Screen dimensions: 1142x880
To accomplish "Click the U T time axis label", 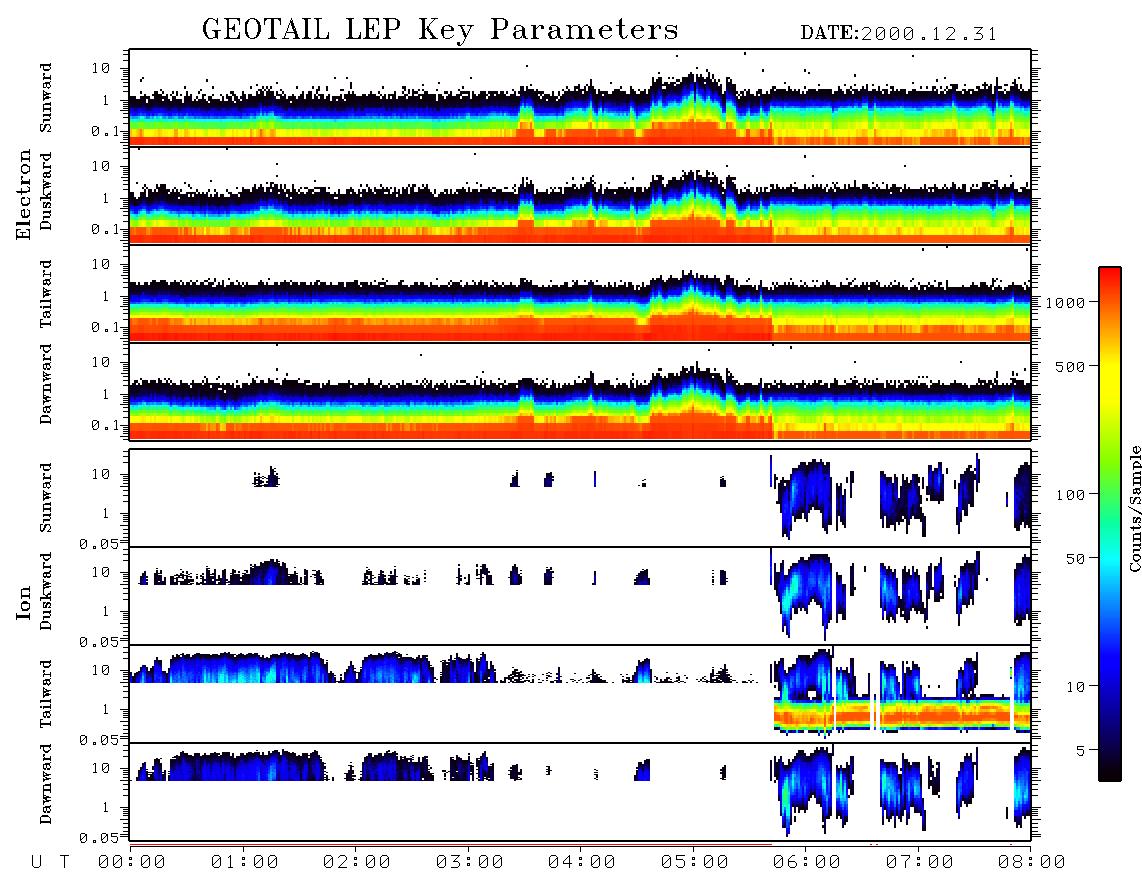I will click(50, 863).
